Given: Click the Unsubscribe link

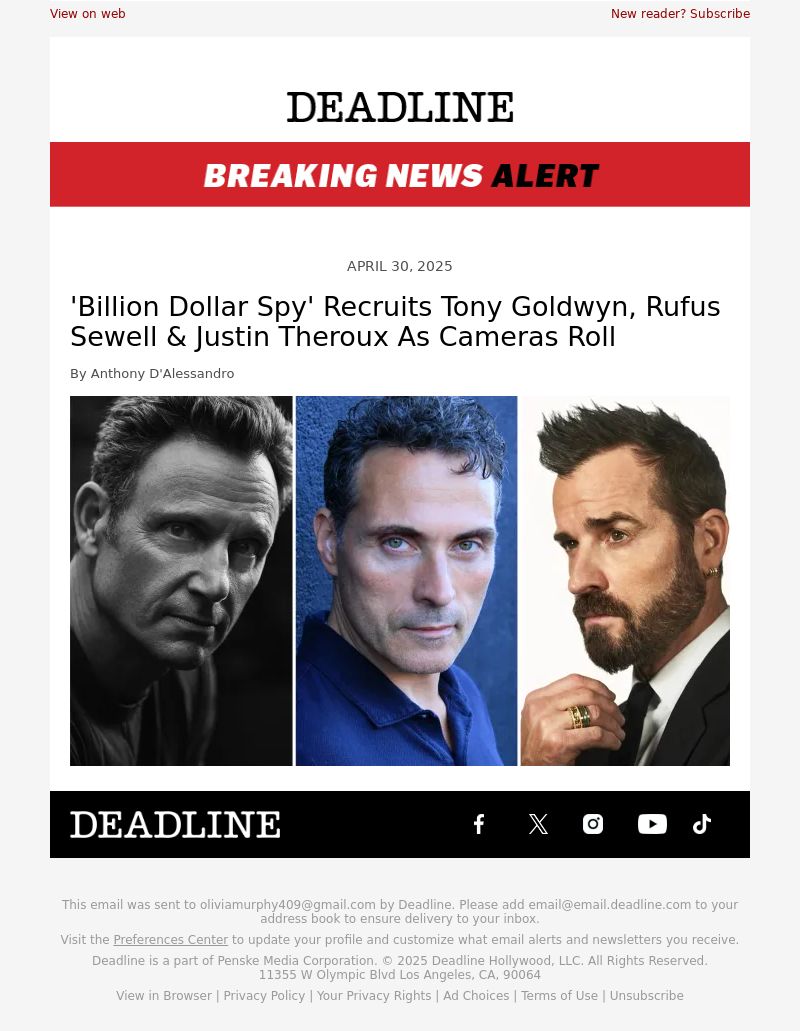Looking at the screenshot, I should click(x=646, y=995).
